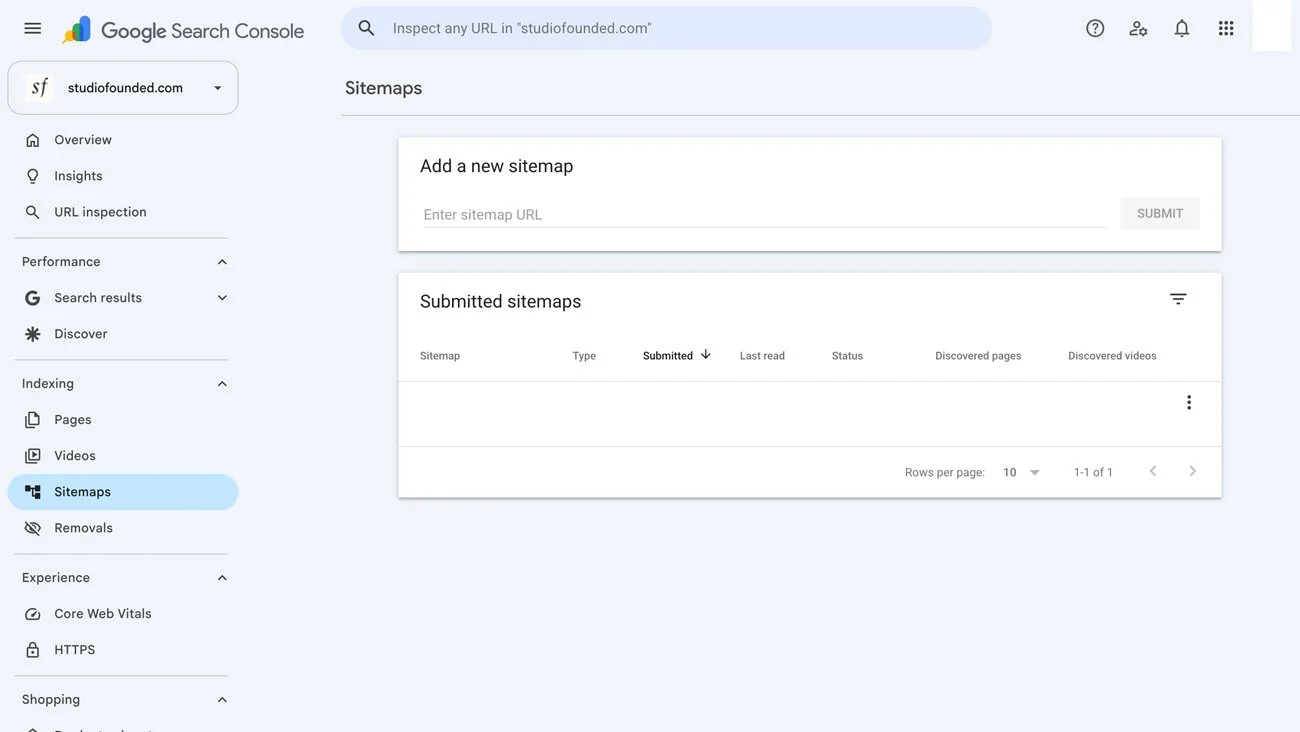Open Core Web Vitals report
The height and width of the screenshot is (732, 1300).
[x=123, y=614]
